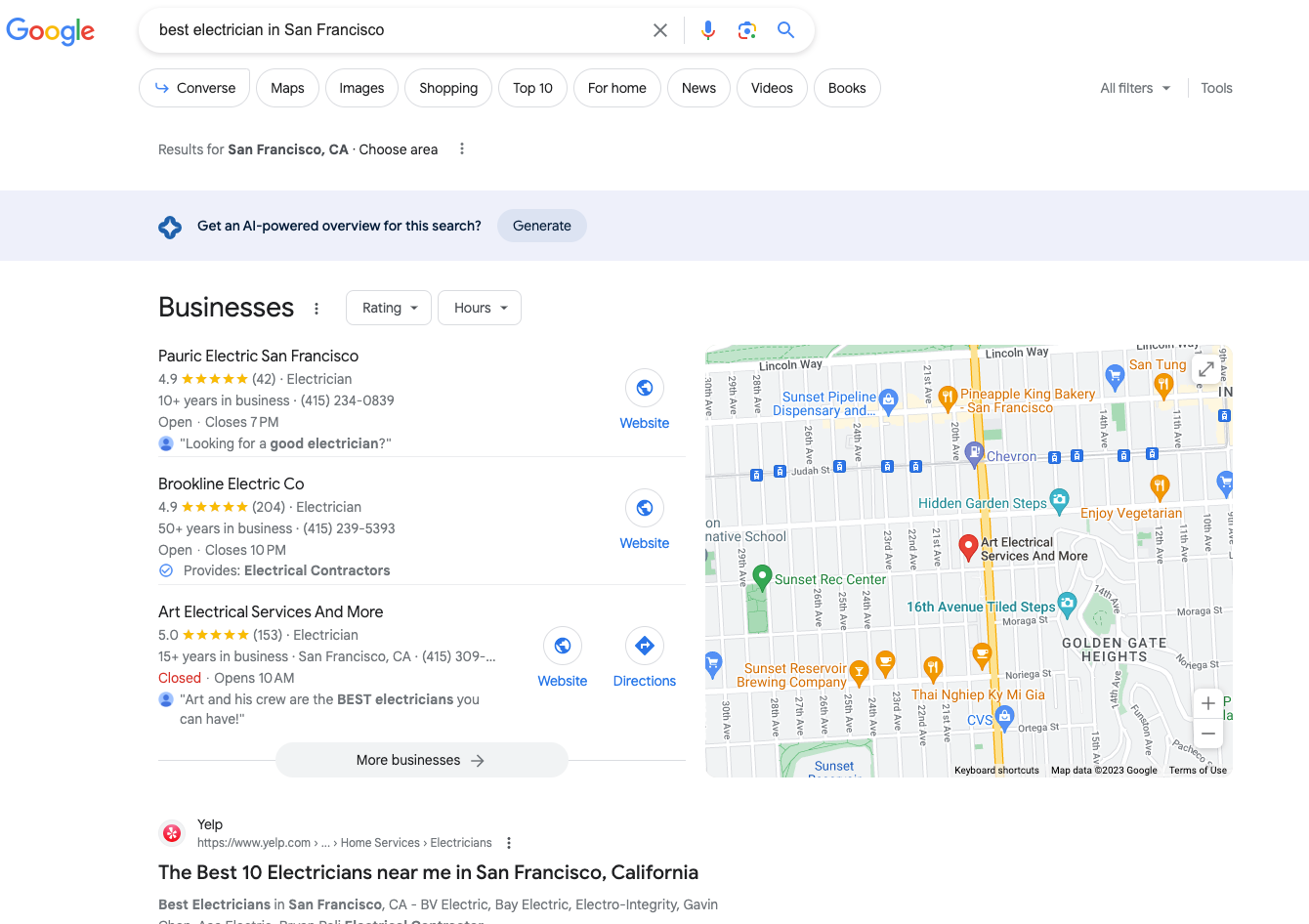Image resolution: width=1309 pixels, height=924 pixels.
Task: Open Businesses section three-dot menu
Action: click(317, 309)
